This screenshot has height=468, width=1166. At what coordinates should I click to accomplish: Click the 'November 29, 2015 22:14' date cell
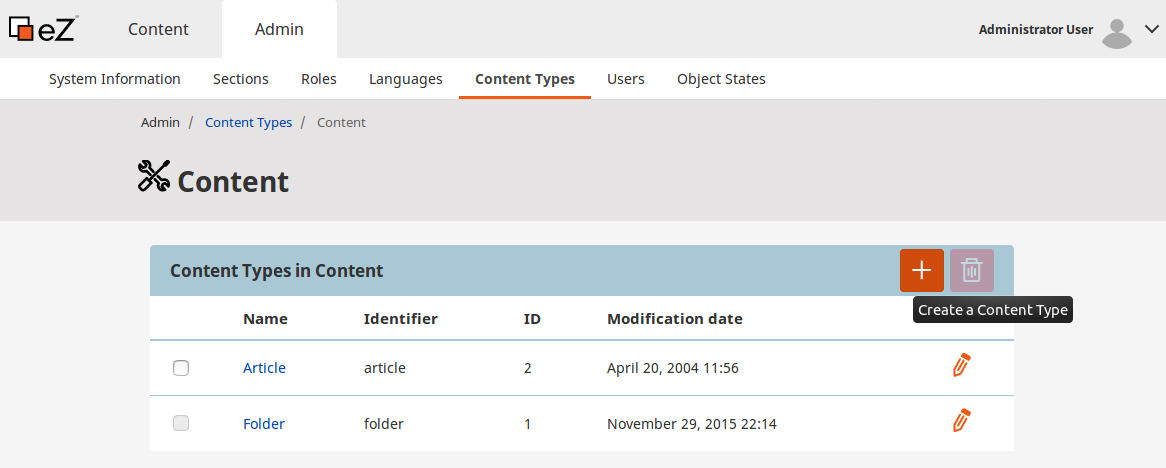(692, 424)
